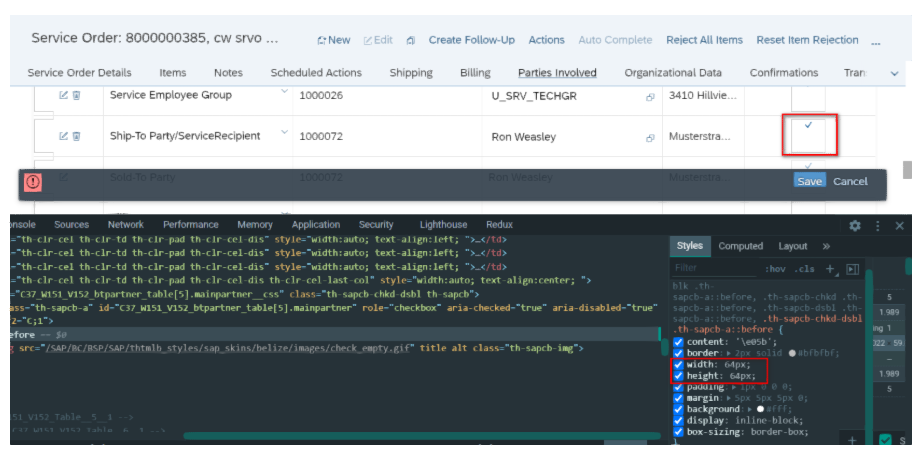The height and width of the screenshot is (459, 919).
Task: Open DevTools three-dot customize menu
Action: tap(877, 226)
